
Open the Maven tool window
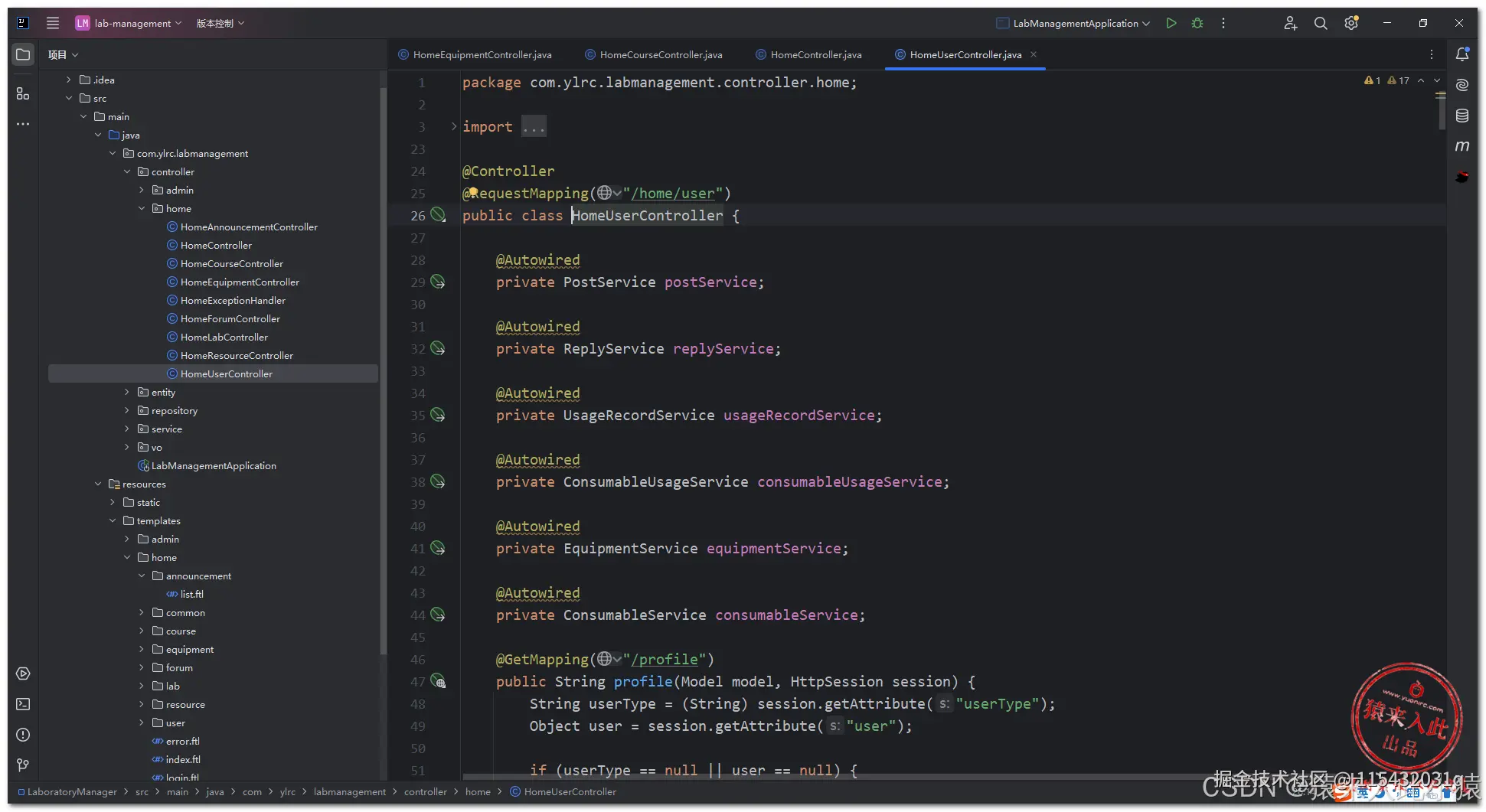tap(1462, 146)
